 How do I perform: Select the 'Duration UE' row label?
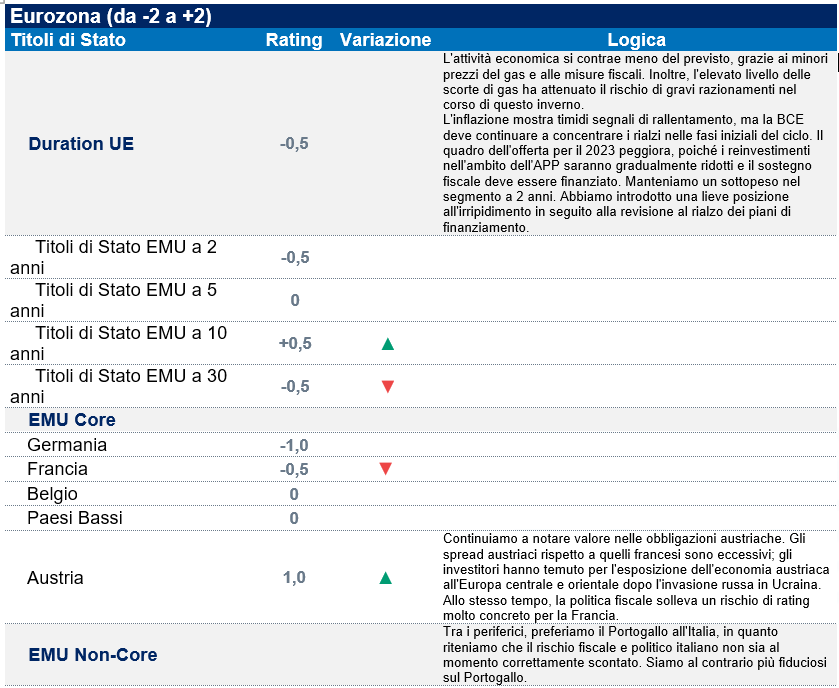(81, 144)
